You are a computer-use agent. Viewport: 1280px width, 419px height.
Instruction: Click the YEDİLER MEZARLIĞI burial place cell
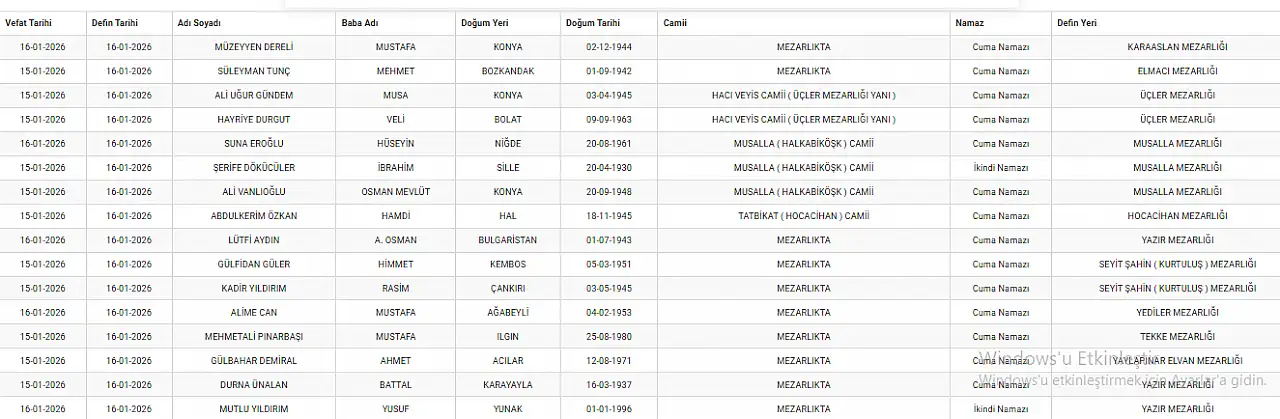pos(1177,312)
